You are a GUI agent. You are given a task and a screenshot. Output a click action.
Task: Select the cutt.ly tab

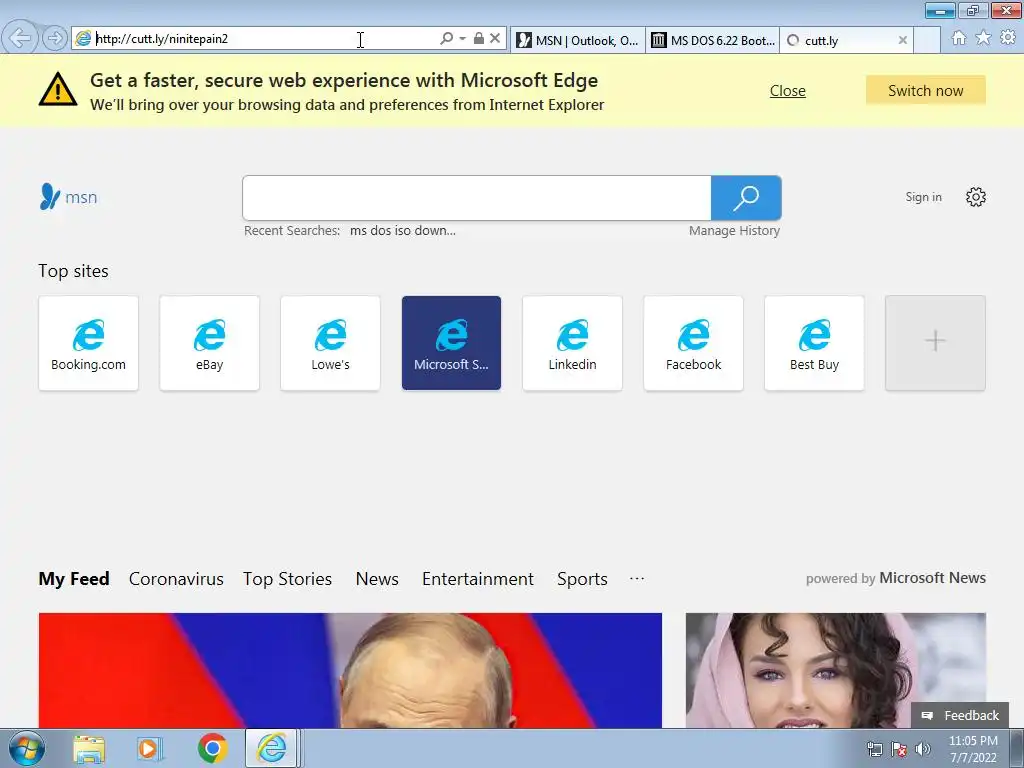(837, 40)
